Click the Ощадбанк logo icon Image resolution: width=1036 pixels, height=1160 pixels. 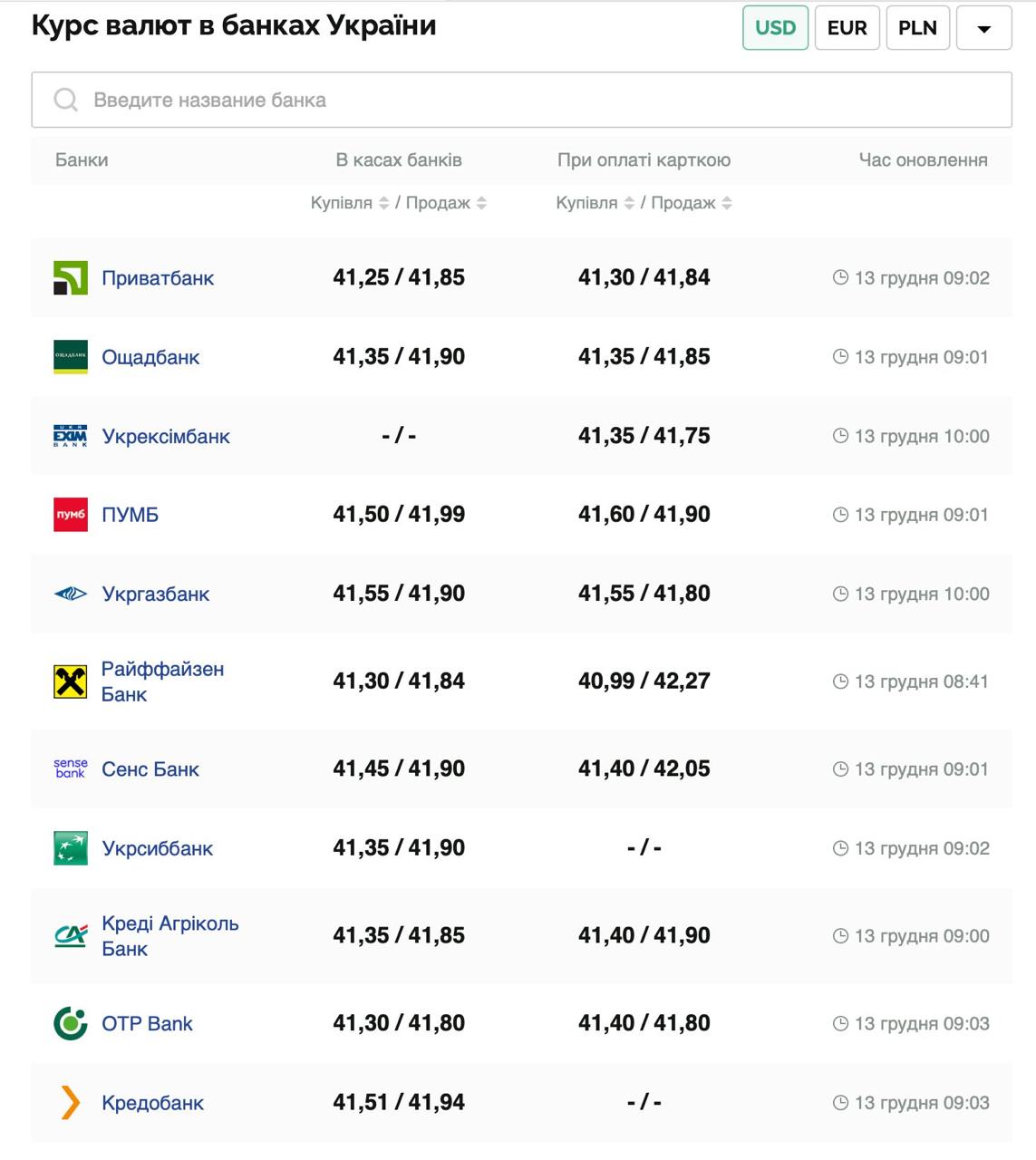click(x=71, y=357)
